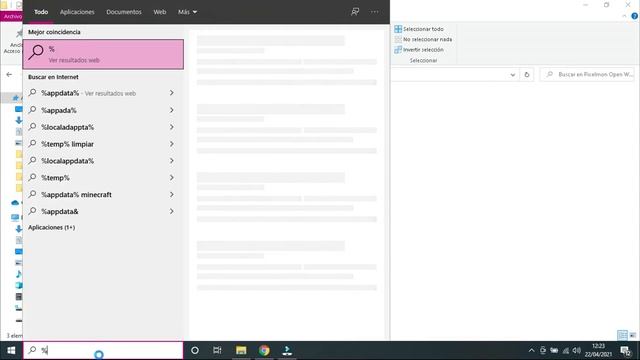This screenshot has height=360, width=640.
Task: Switch to the Aplicaciones search tab
Action: [x=77, y=12]
